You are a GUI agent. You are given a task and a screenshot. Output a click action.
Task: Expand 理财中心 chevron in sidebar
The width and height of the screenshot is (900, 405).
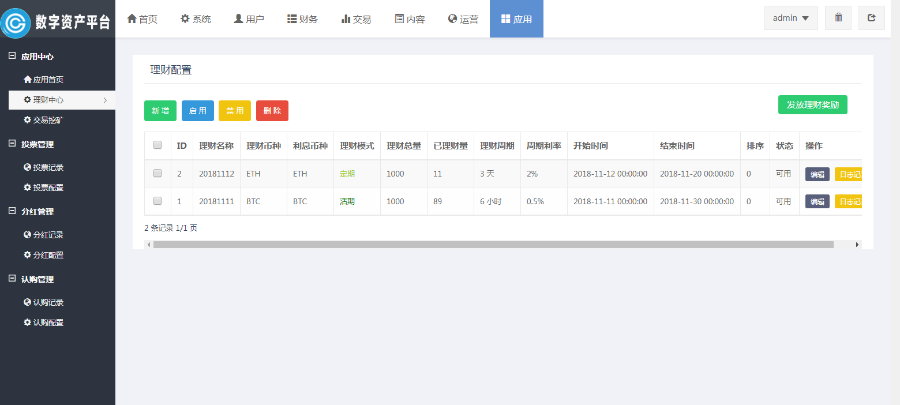pyautogui.click(x=105, y=100)
